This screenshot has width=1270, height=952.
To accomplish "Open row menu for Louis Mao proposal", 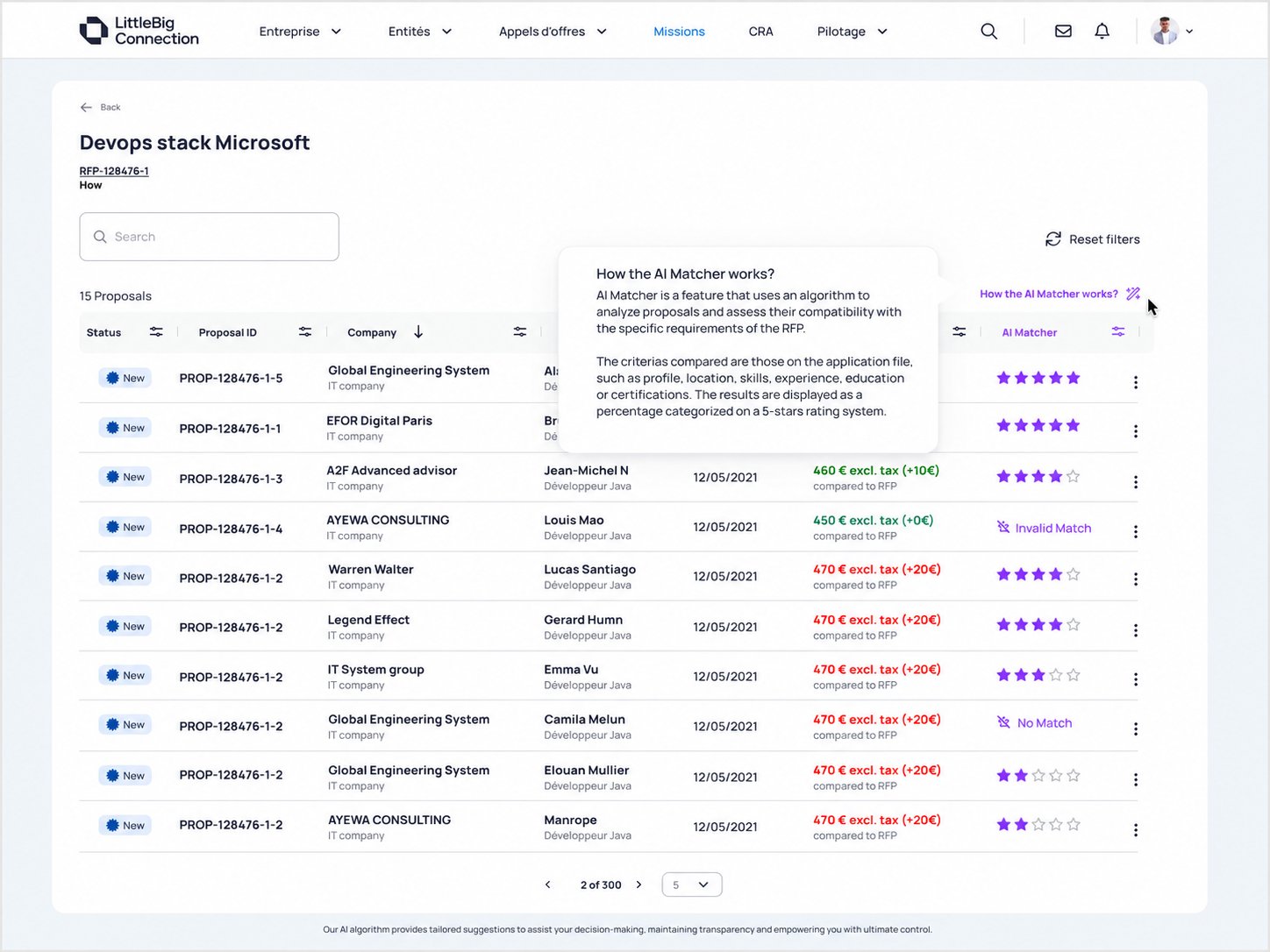I will click(x=1136, y=532).
